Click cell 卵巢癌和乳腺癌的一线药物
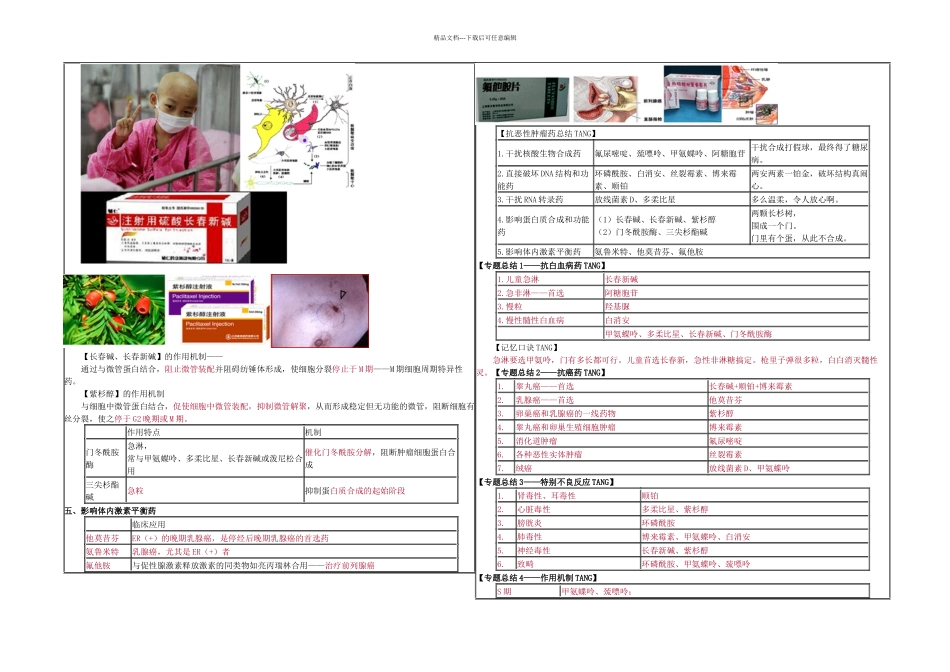This screenshot has height=672, width=950. [565, 413]
